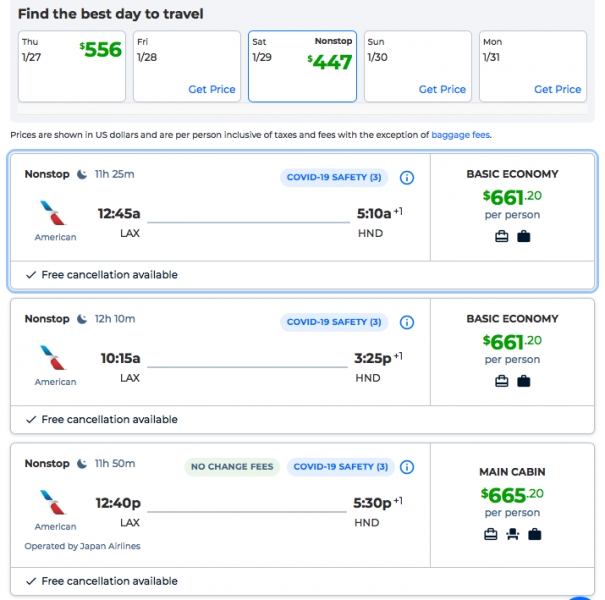
Task: Select Thu 1/27 date with $556 price
Action: (72, 66)
